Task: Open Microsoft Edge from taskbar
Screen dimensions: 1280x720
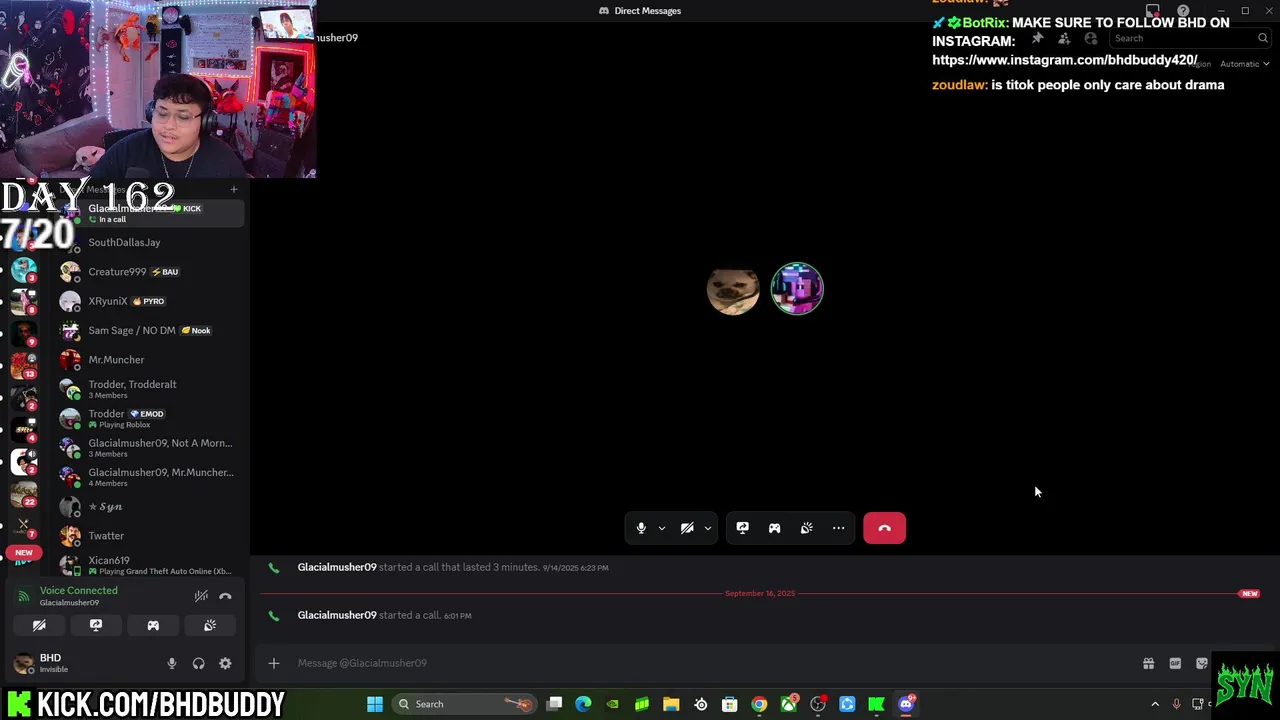Action: click(x=583, y=704)
